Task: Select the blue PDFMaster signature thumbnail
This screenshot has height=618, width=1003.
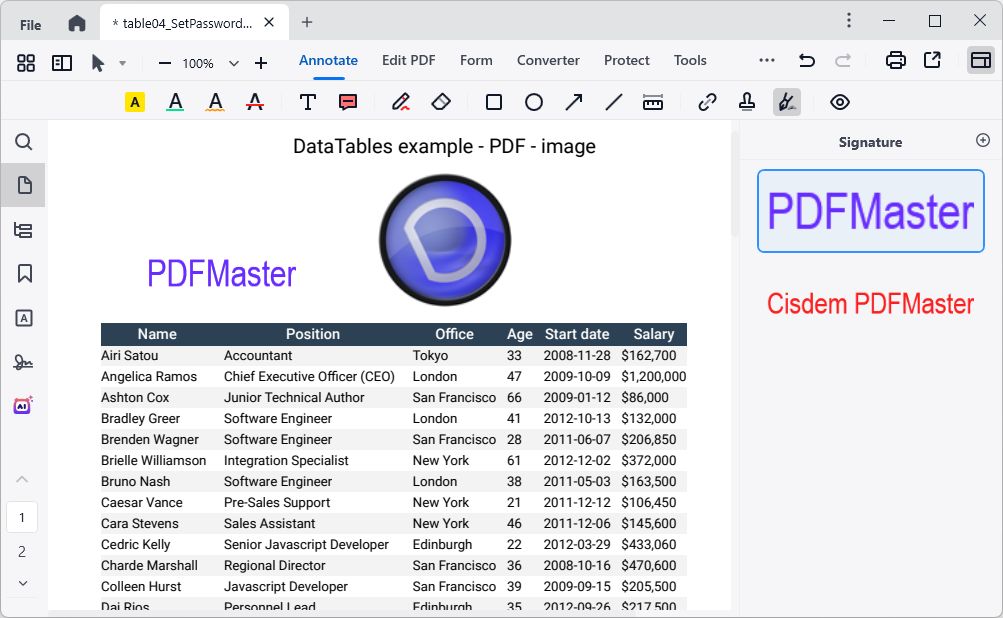Action: pos(870,211)
